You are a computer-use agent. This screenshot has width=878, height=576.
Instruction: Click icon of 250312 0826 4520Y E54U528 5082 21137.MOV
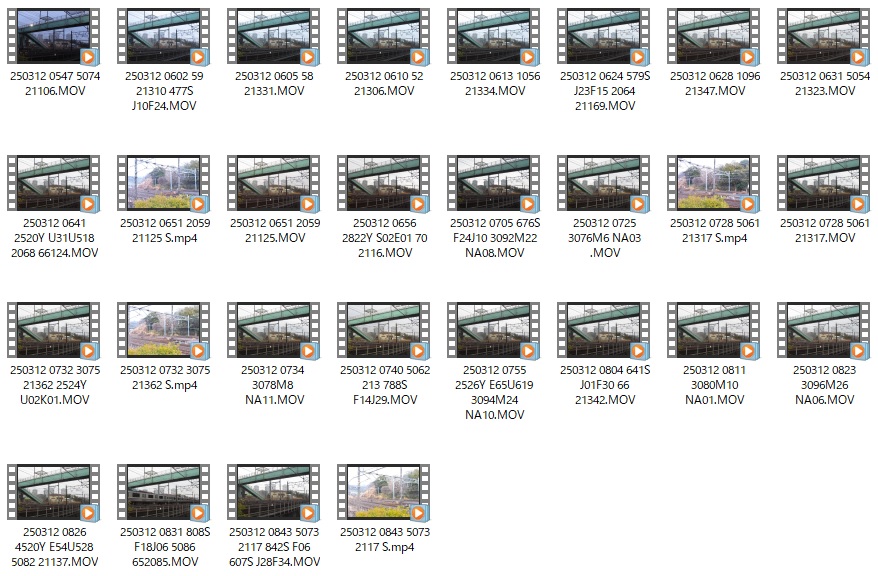point(54,492)
